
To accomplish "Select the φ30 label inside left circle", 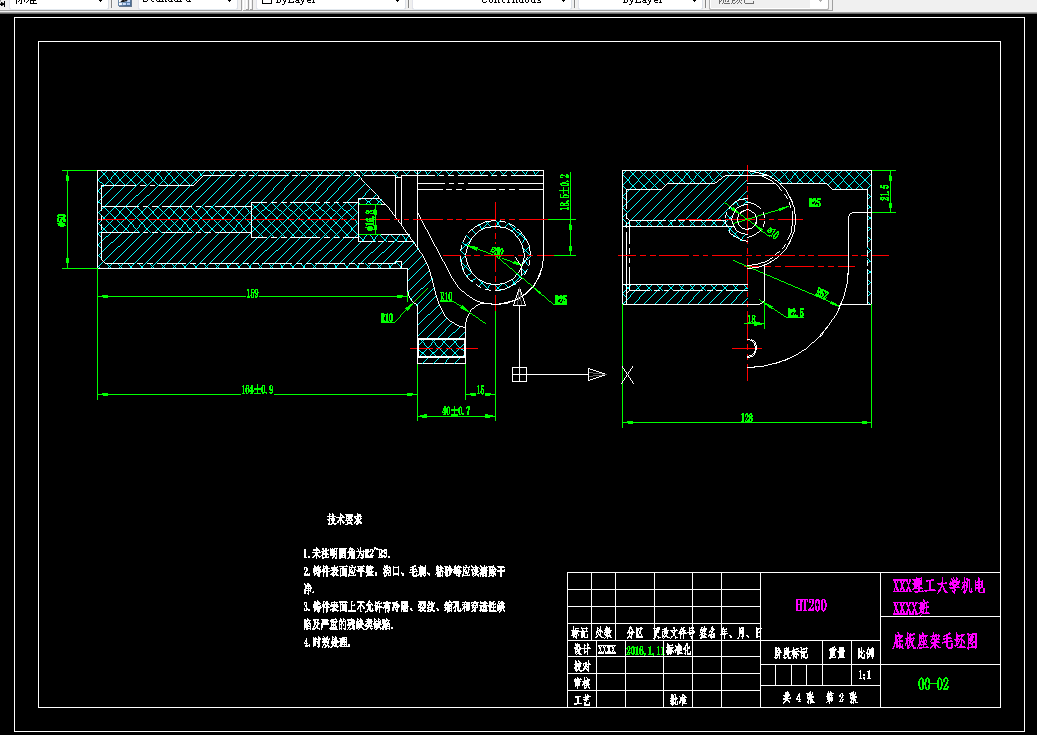I will [x=497, y=251].
